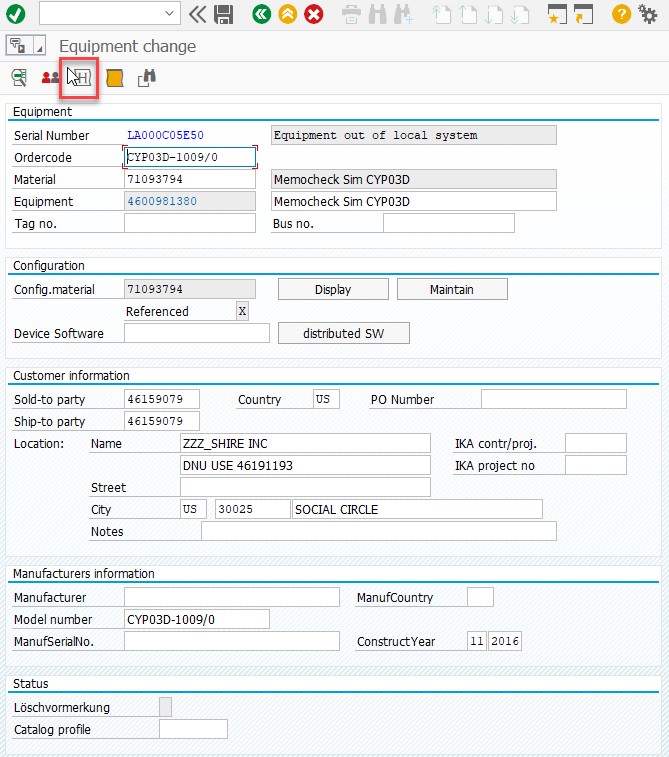Expand the command field dropdown arrow
This screenshot has width=669, height=757.
tap(170, 14)
